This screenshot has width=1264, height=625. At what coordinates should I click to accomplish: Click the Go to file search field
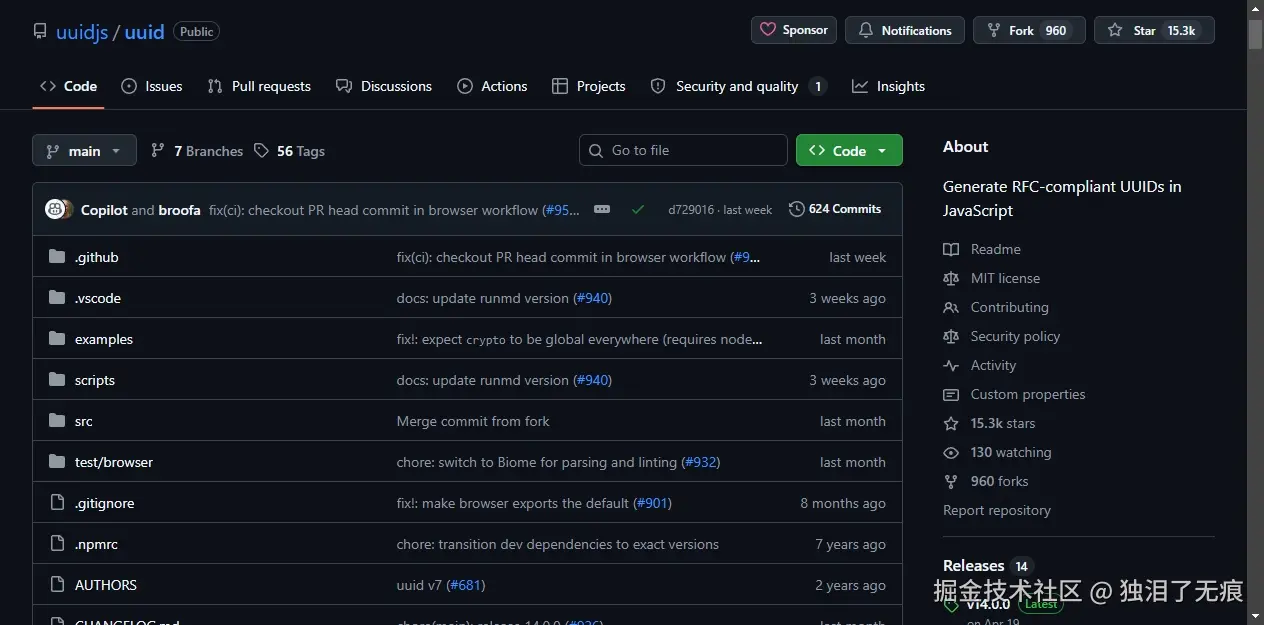pyautogui.click(x=683, y=150)
